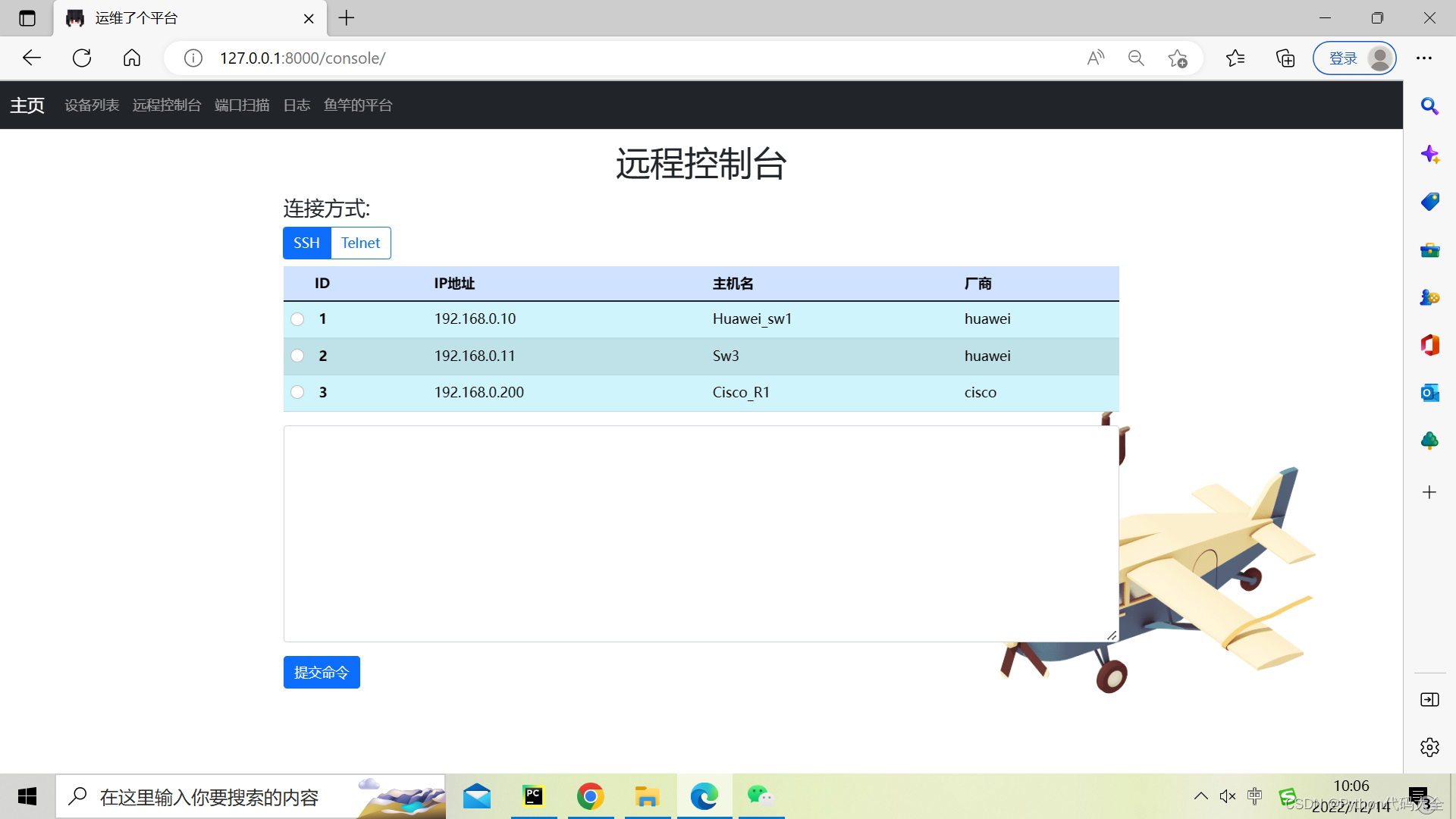The image size is (1456, 819).
Task: Click the 提交命令 submit button
Action: 322,672
